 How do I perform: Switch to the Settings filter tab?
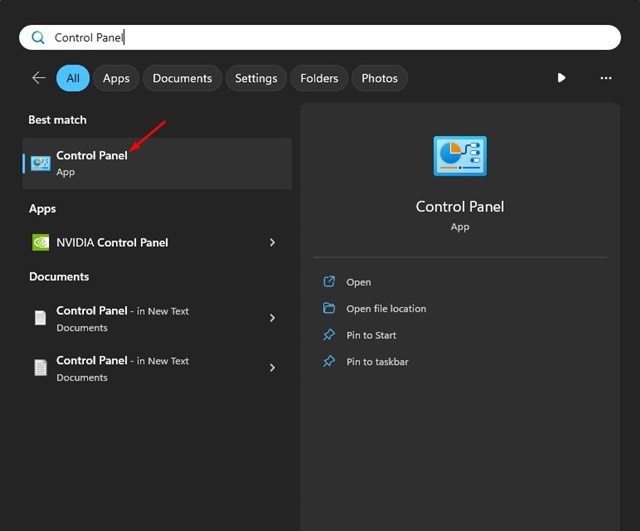tap(256, 78)
